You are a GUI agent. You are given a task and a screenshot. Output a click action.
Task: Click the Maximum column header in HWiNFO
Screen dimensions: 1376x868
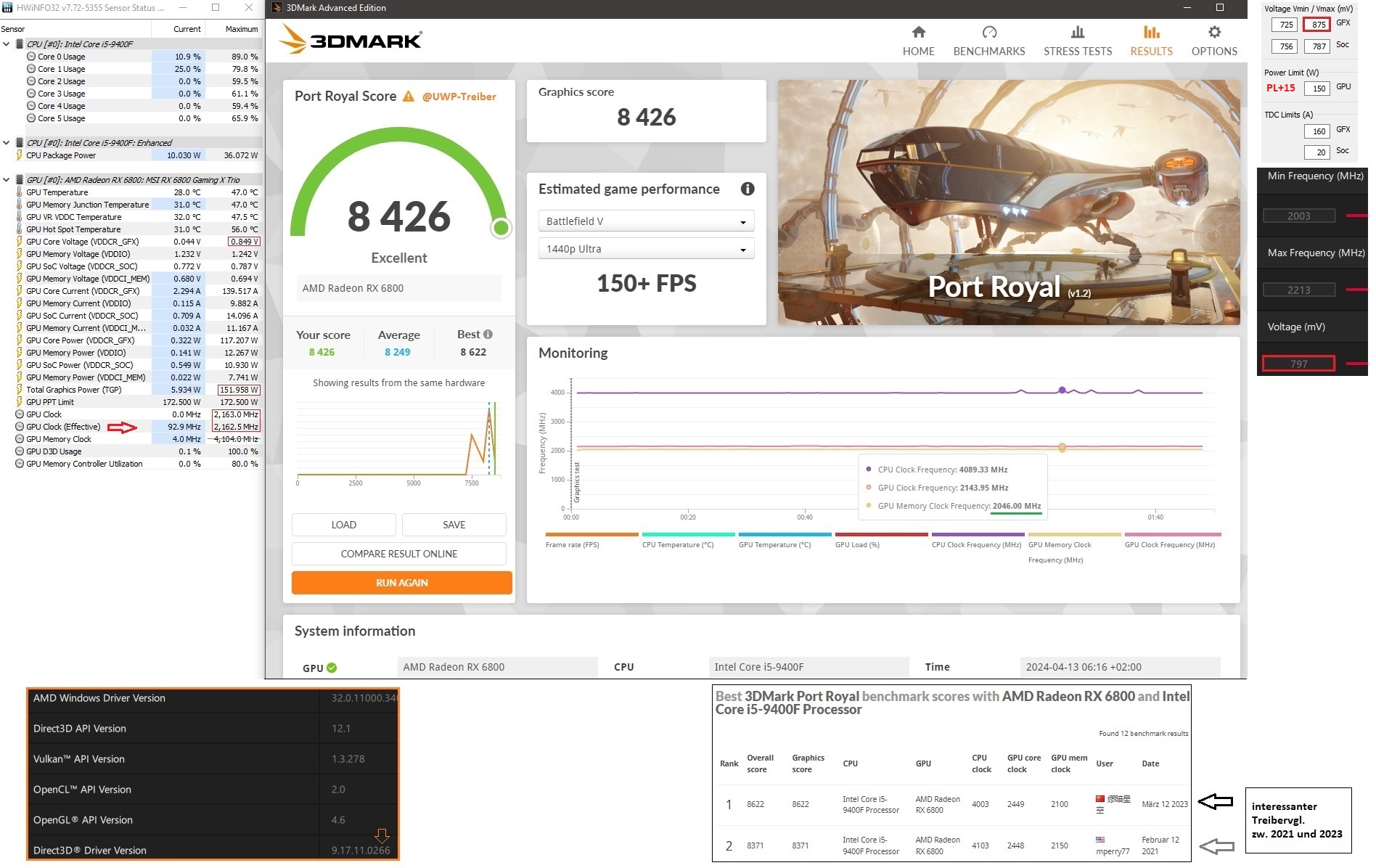tap(234, 29)
